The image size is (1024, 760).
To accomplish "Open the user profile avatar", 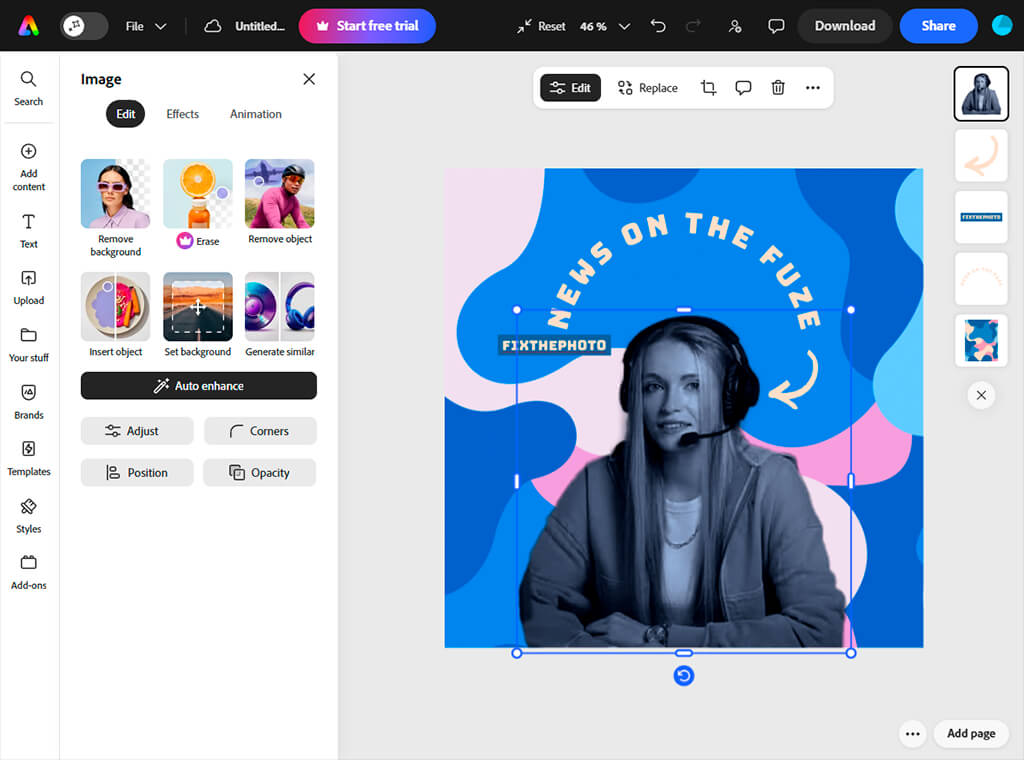I will pyautogui.click(x=1002, y=26).
